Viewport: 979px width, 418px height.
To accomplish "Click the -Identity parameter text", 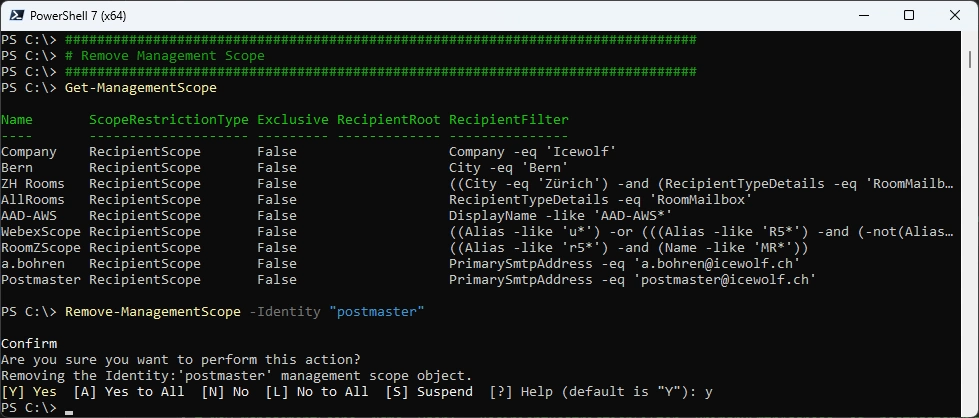I will [x=285, y=312].
